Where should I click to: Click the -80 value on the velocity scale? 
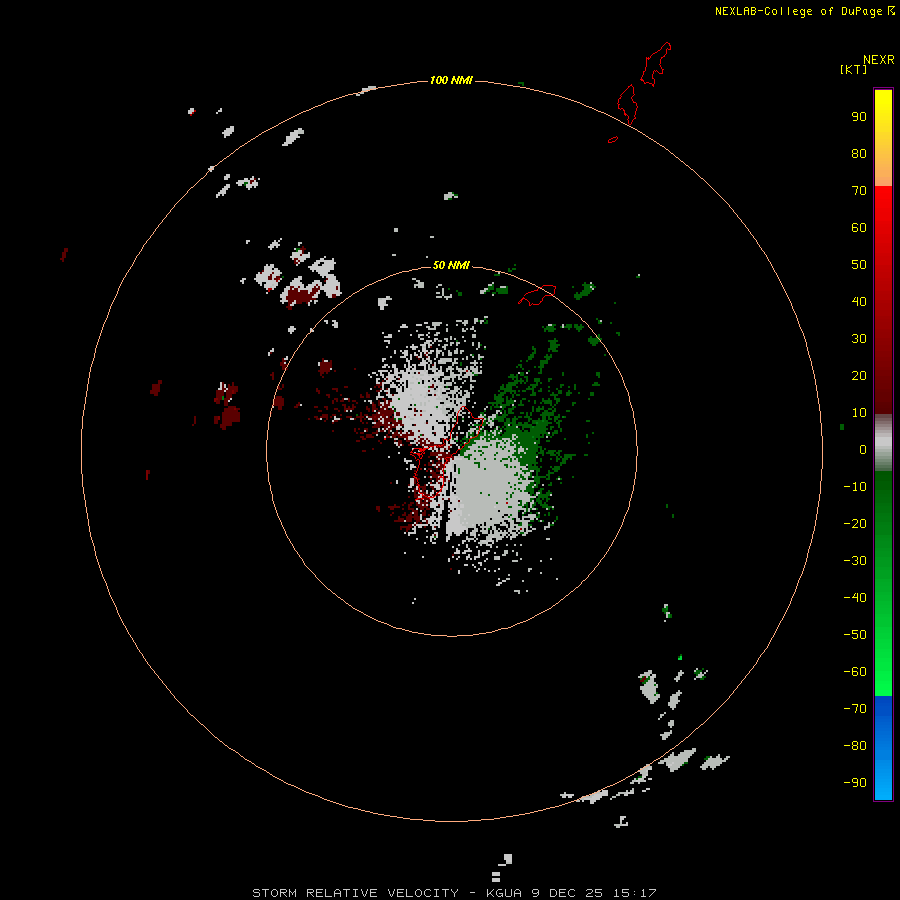click(x=855, y=746)
